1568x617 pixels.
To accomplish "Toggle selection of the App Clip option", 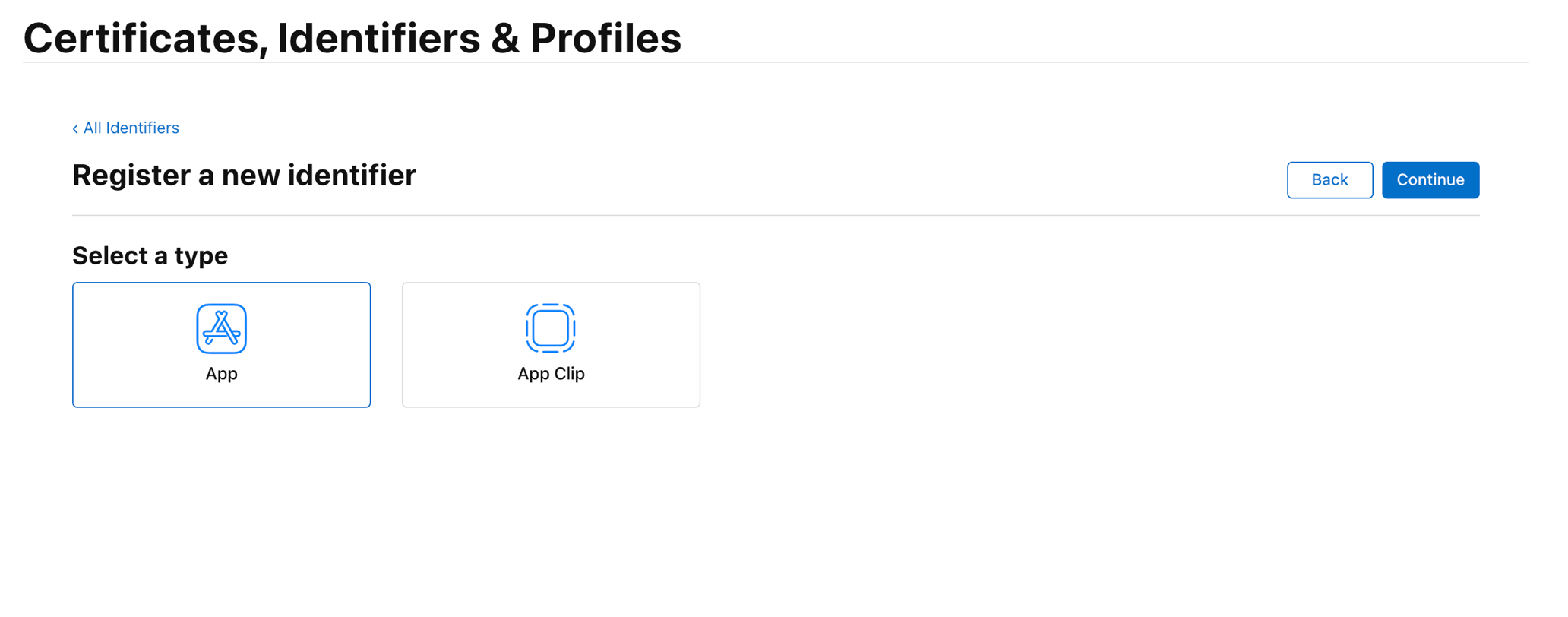I will (551, 344).
